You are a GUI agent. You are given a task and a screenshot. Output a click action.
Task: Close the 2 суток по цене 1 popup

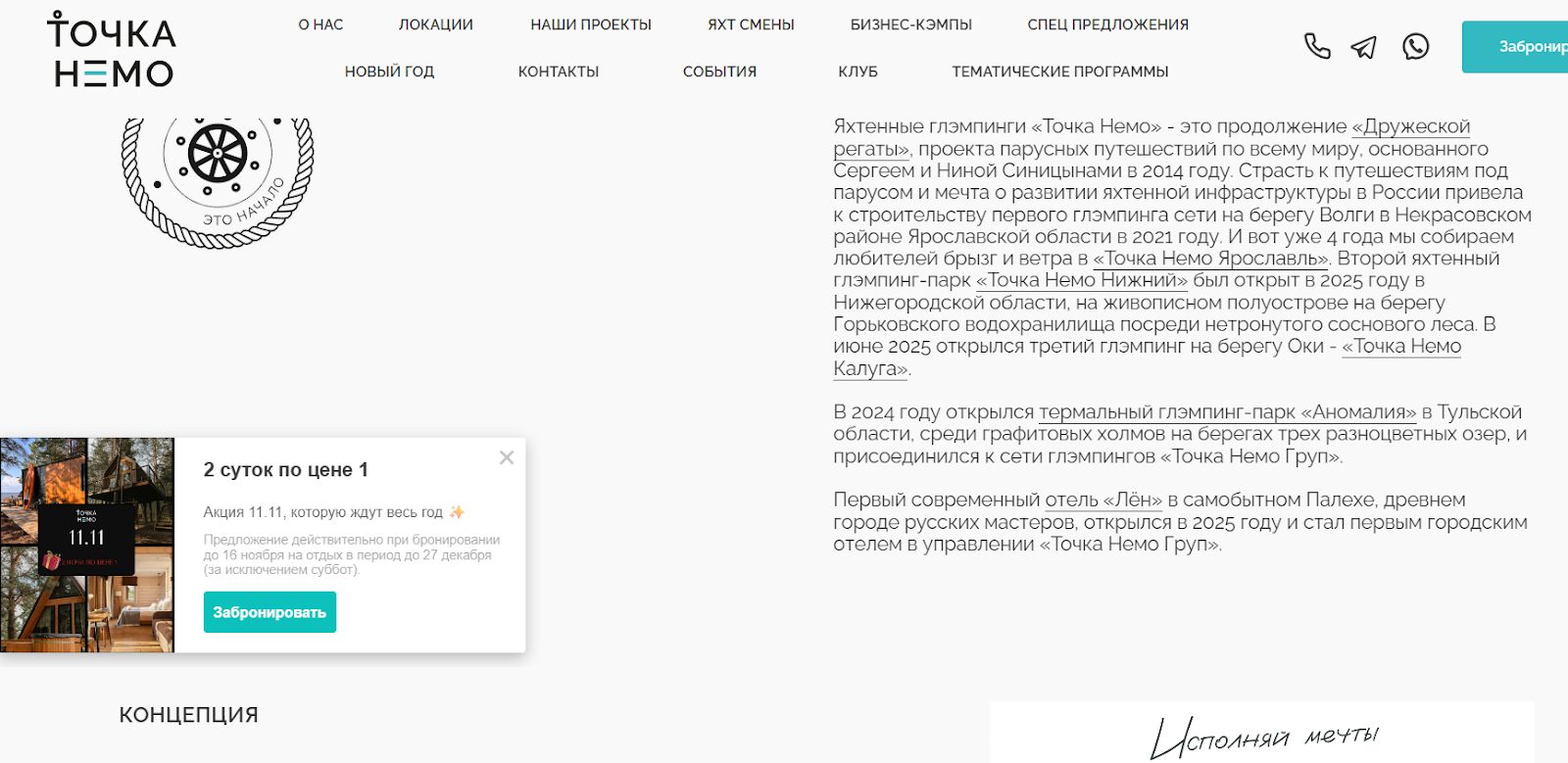coord(507,457)
